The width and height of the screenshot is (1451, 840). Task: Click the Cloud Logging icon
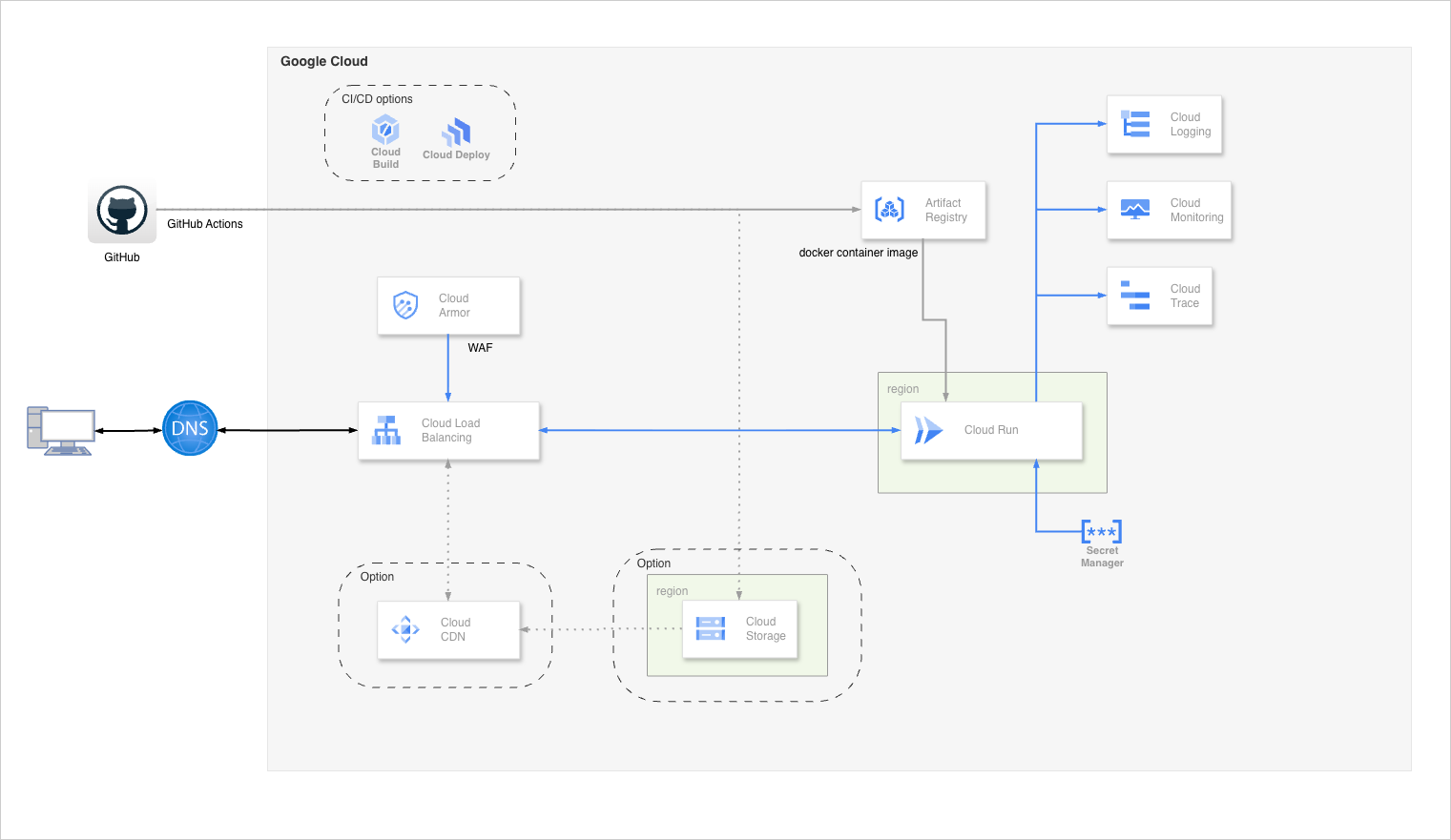pyautogui.click(x=1135, y=124)
